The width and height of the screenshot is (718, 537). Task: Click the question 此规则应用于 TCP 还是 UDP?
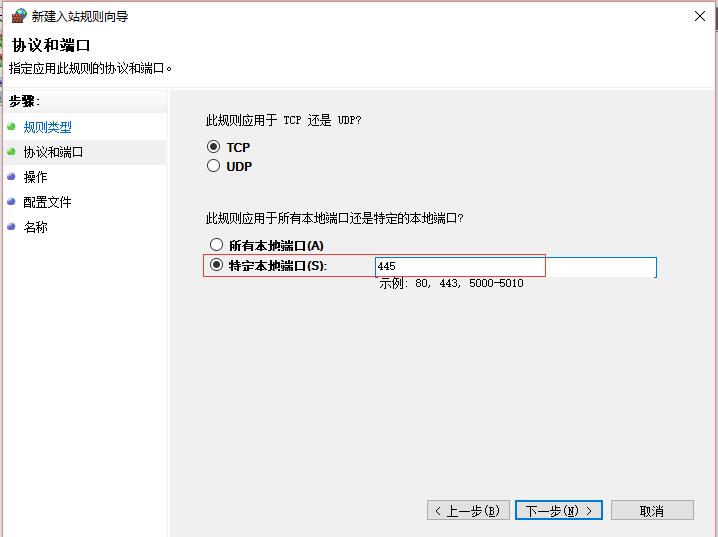(x=283, y=120)
